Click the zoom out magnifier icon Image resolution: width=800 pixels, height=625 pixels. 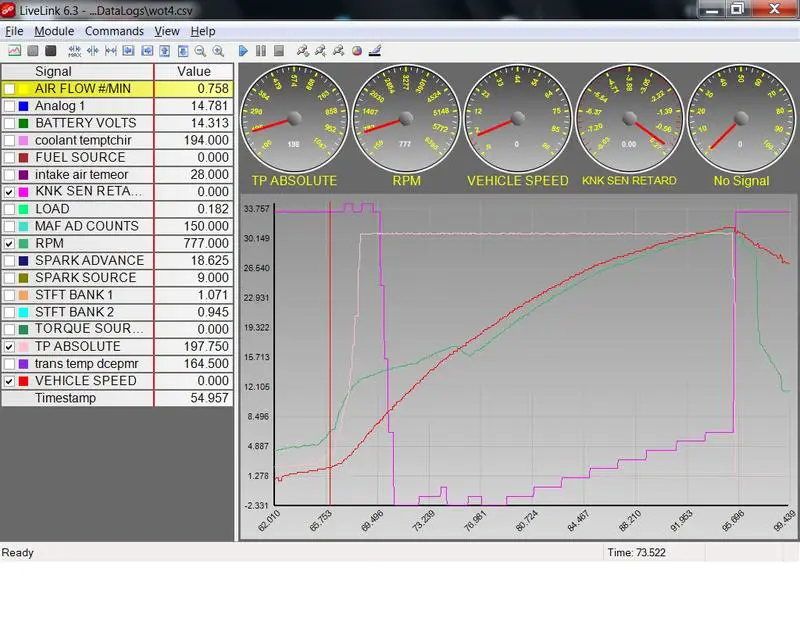[x=201, y=51]
